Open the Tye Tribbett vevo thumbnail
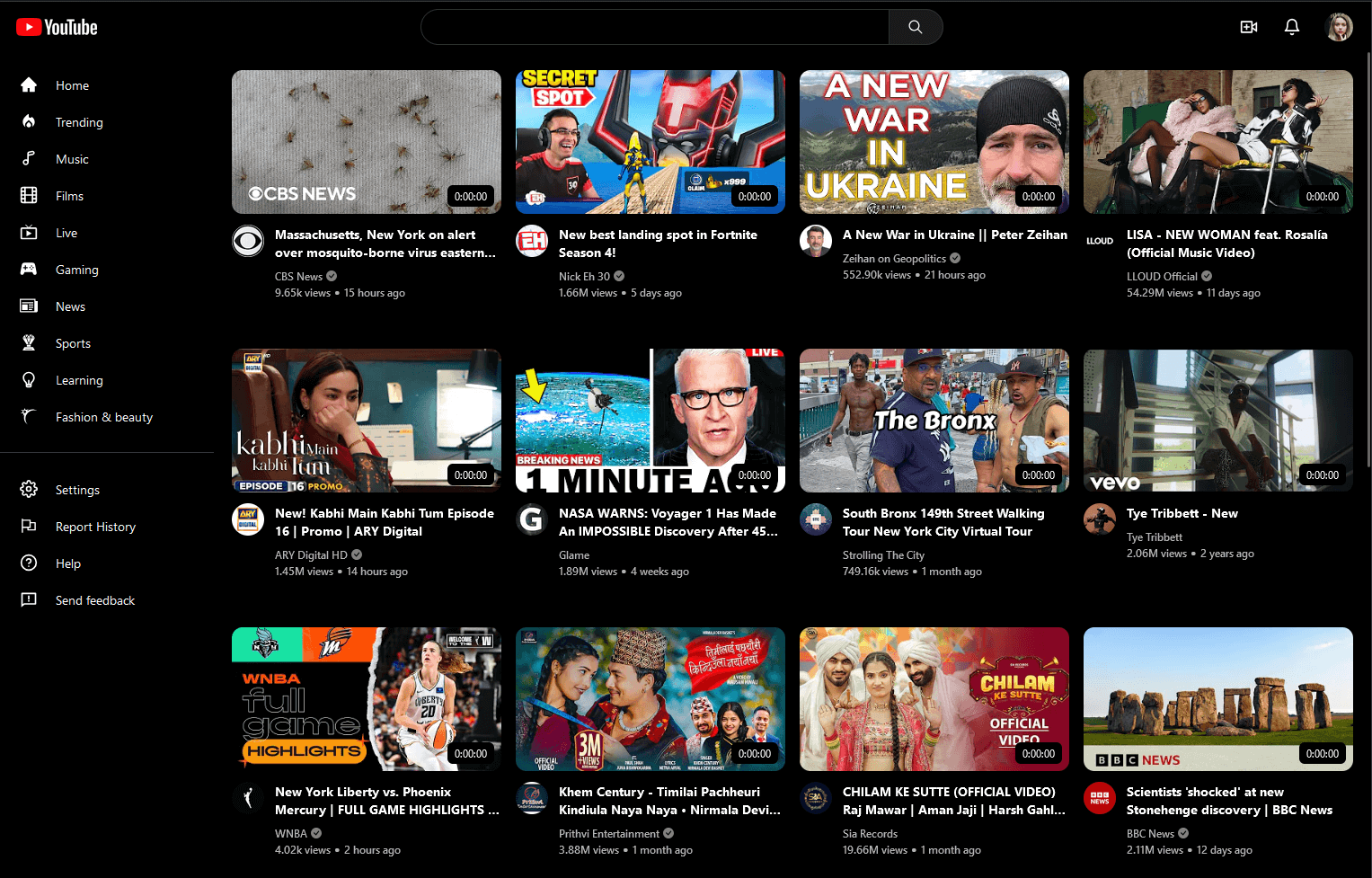This screenshot has width=1372, height=878. coord(1218,421)
